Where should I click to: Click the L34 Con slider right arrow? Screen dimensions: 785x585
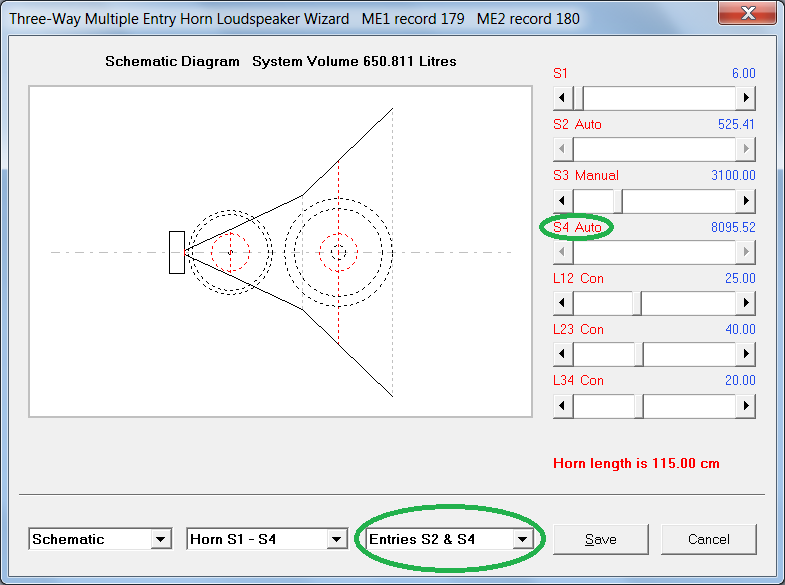745,405
